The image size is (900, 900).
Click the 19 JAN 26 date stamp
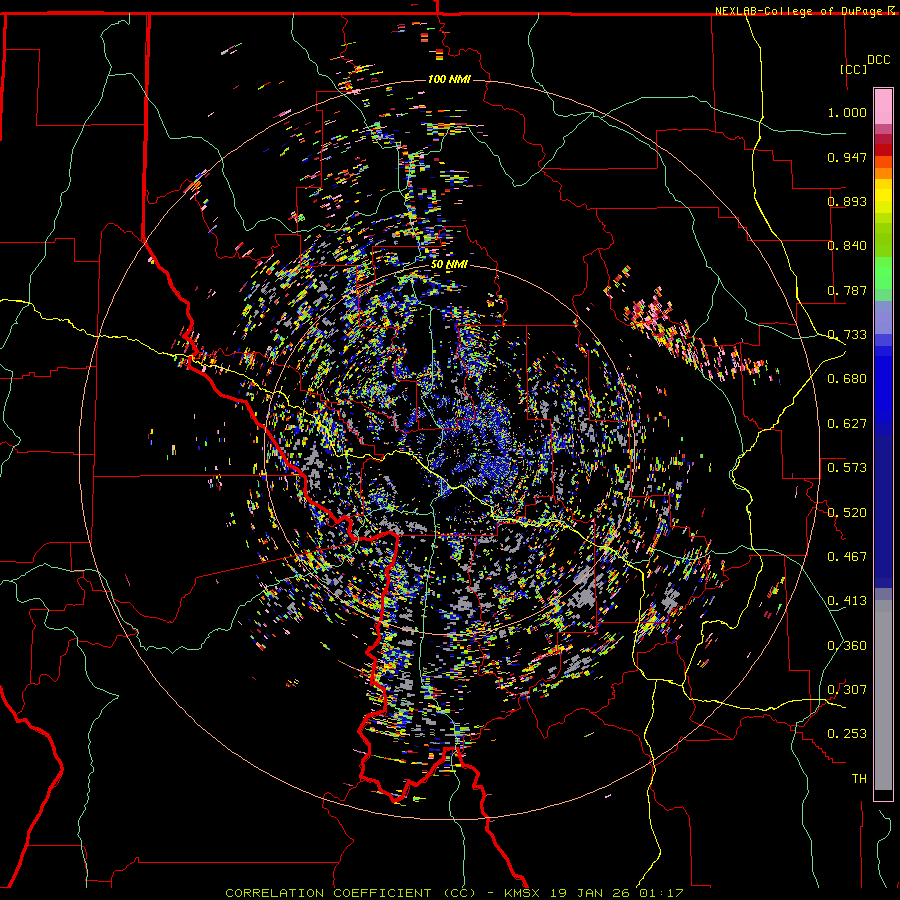click(x=590, y=893)
